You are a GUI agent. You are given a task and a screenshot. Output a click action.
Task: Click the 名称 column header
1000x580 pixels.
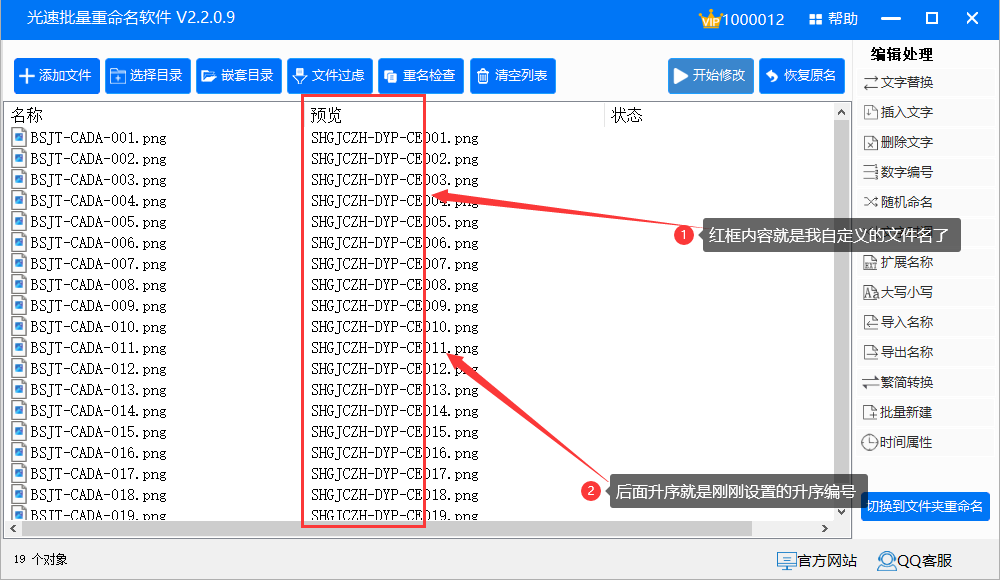click(x=27, y=115)
